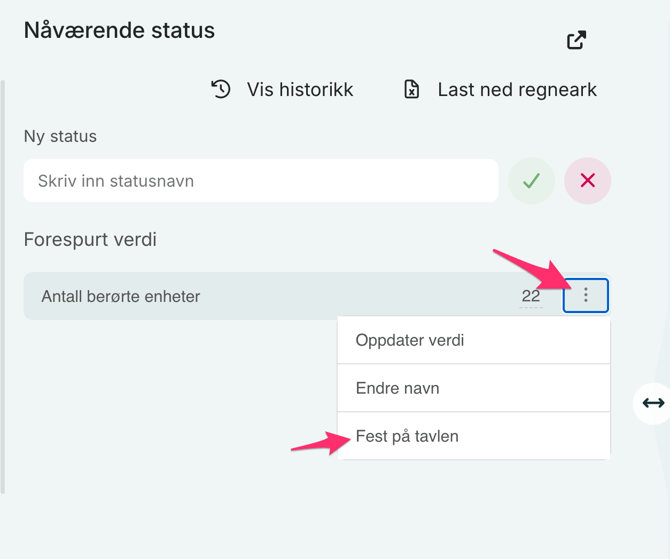Click the history clock icon
Viewport: 670px width, 559px height.
pyautogui.click(x=221, y=89)
